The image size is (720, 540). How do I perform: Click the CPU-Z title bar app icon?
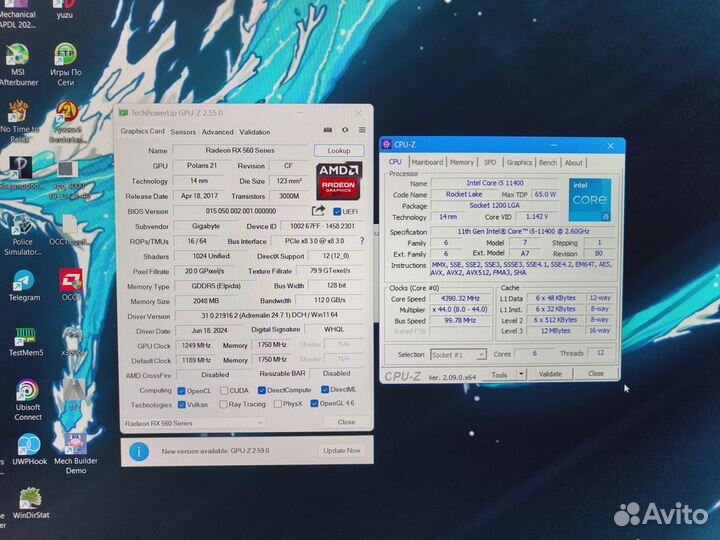[387, 144]
